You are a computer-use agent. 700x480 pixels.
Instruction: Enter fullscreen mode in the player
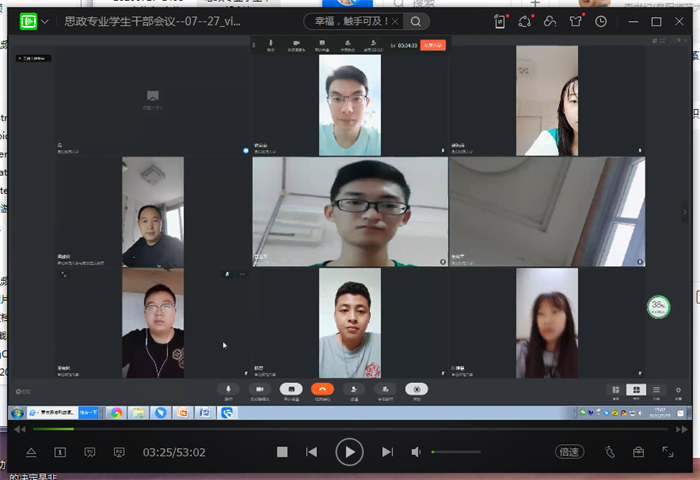click(667, 452)
